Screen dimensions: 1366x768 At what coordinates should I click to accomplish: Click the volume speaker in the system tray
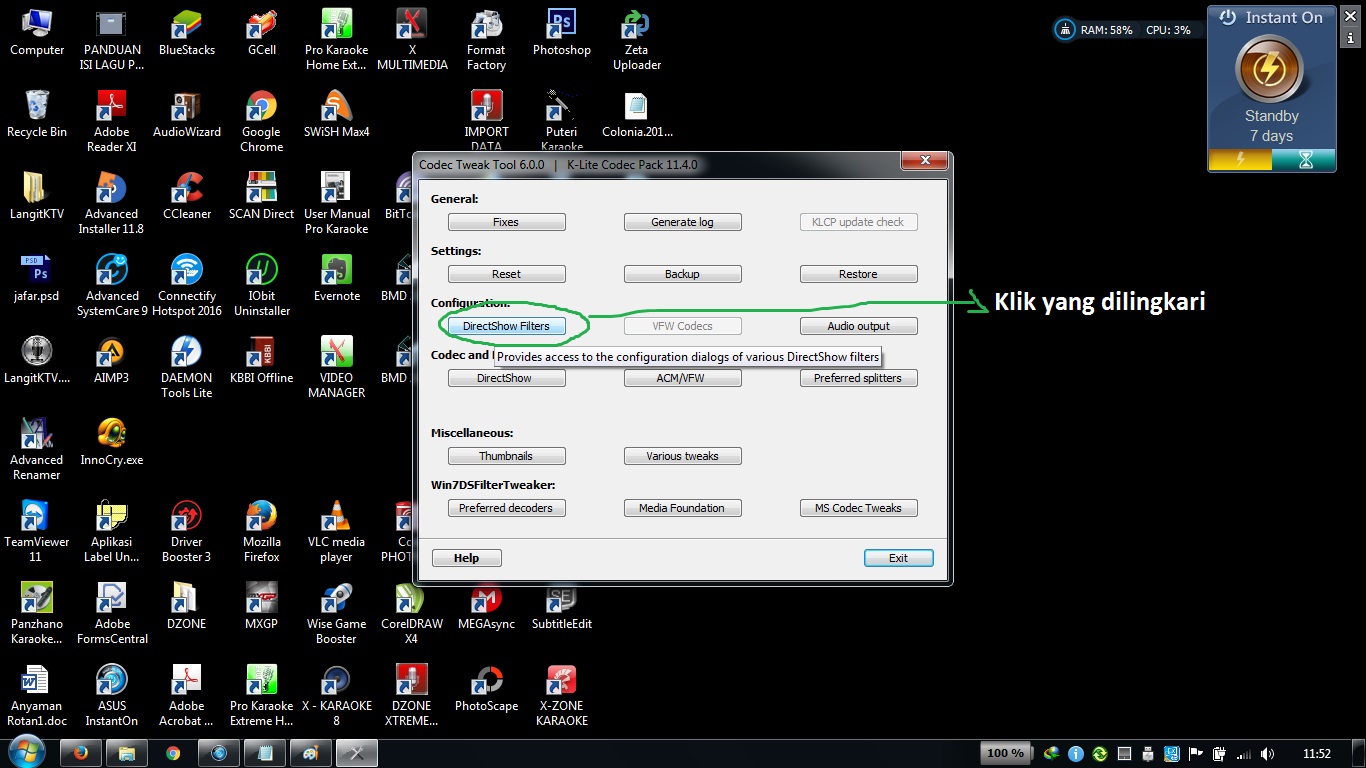[x=1268, y=752]
